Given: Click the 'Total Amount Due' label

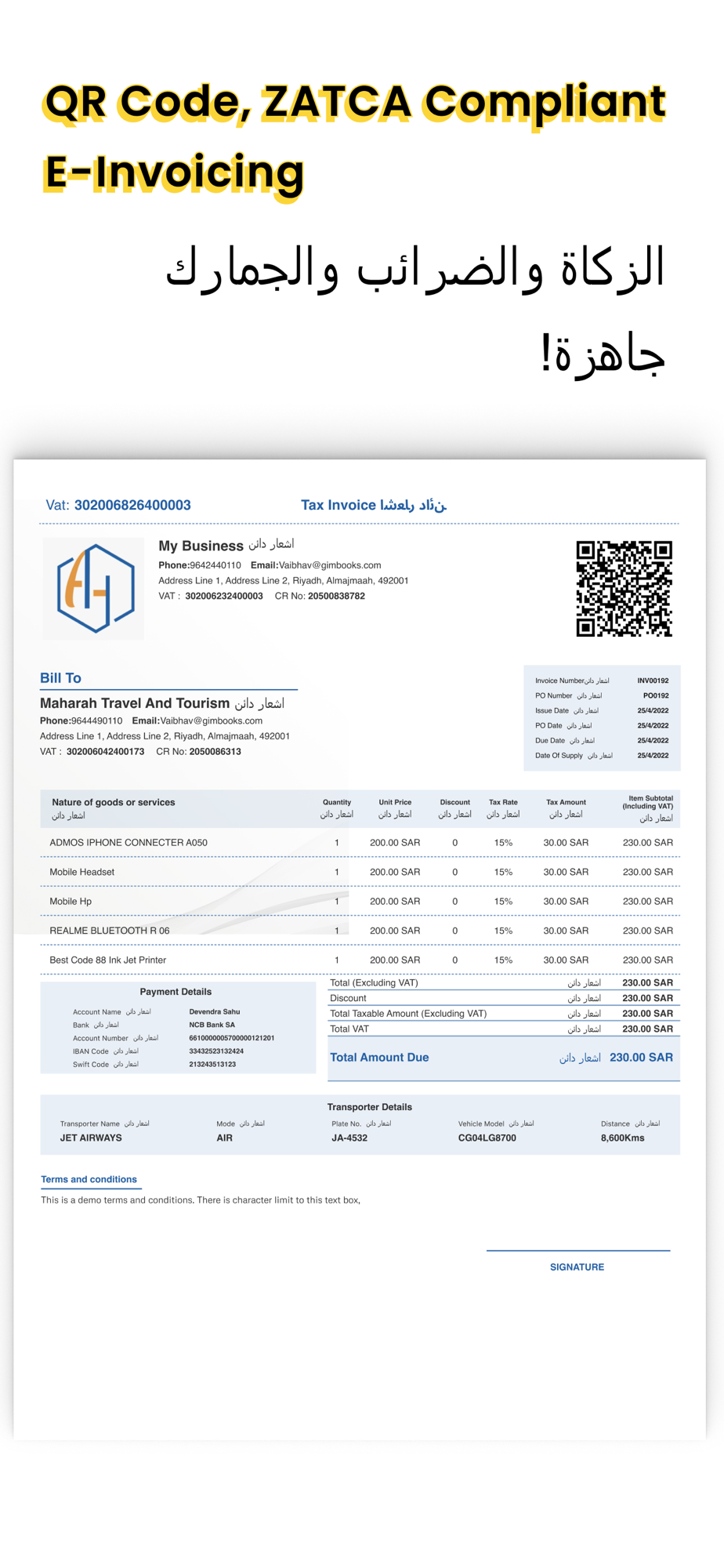Looking at the screenshot, I should (x=379, y=1058).
